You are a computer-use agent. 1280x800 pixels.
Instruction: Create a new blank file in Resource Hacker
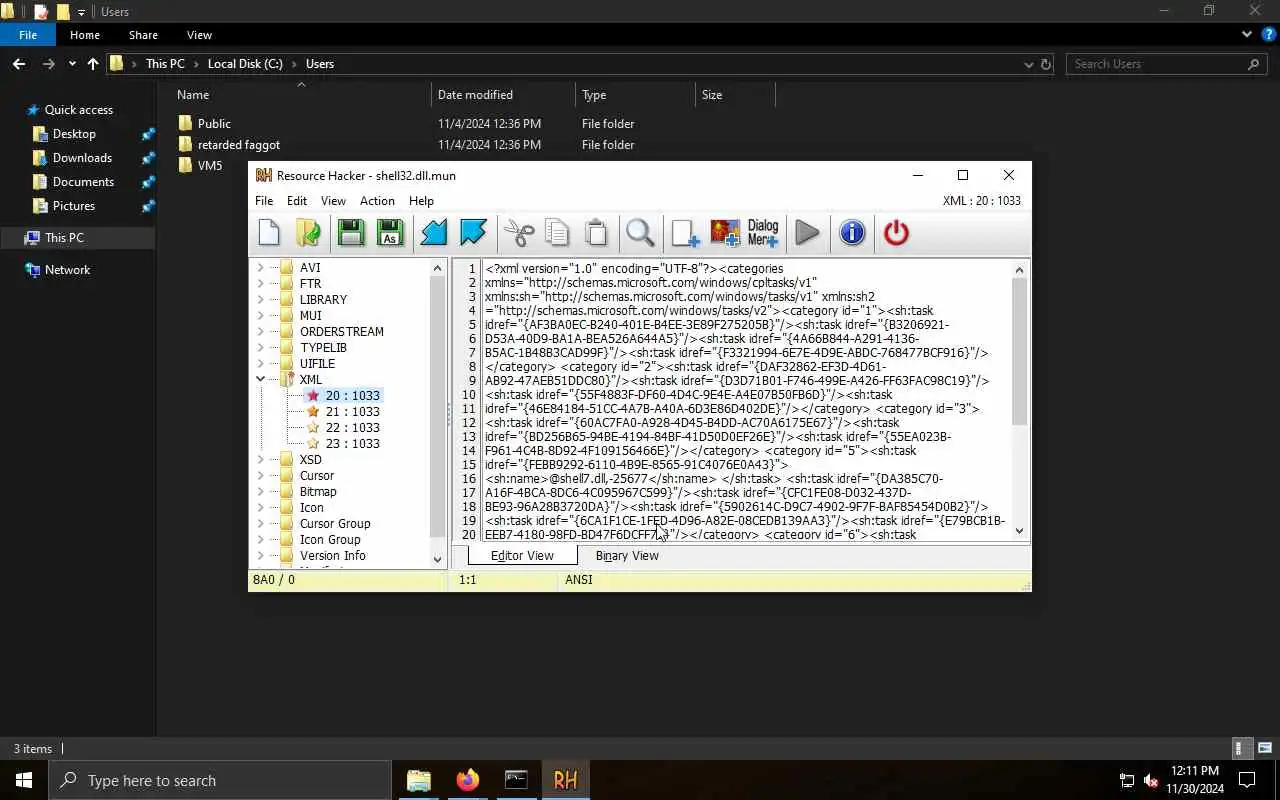[x=269, y=233]
